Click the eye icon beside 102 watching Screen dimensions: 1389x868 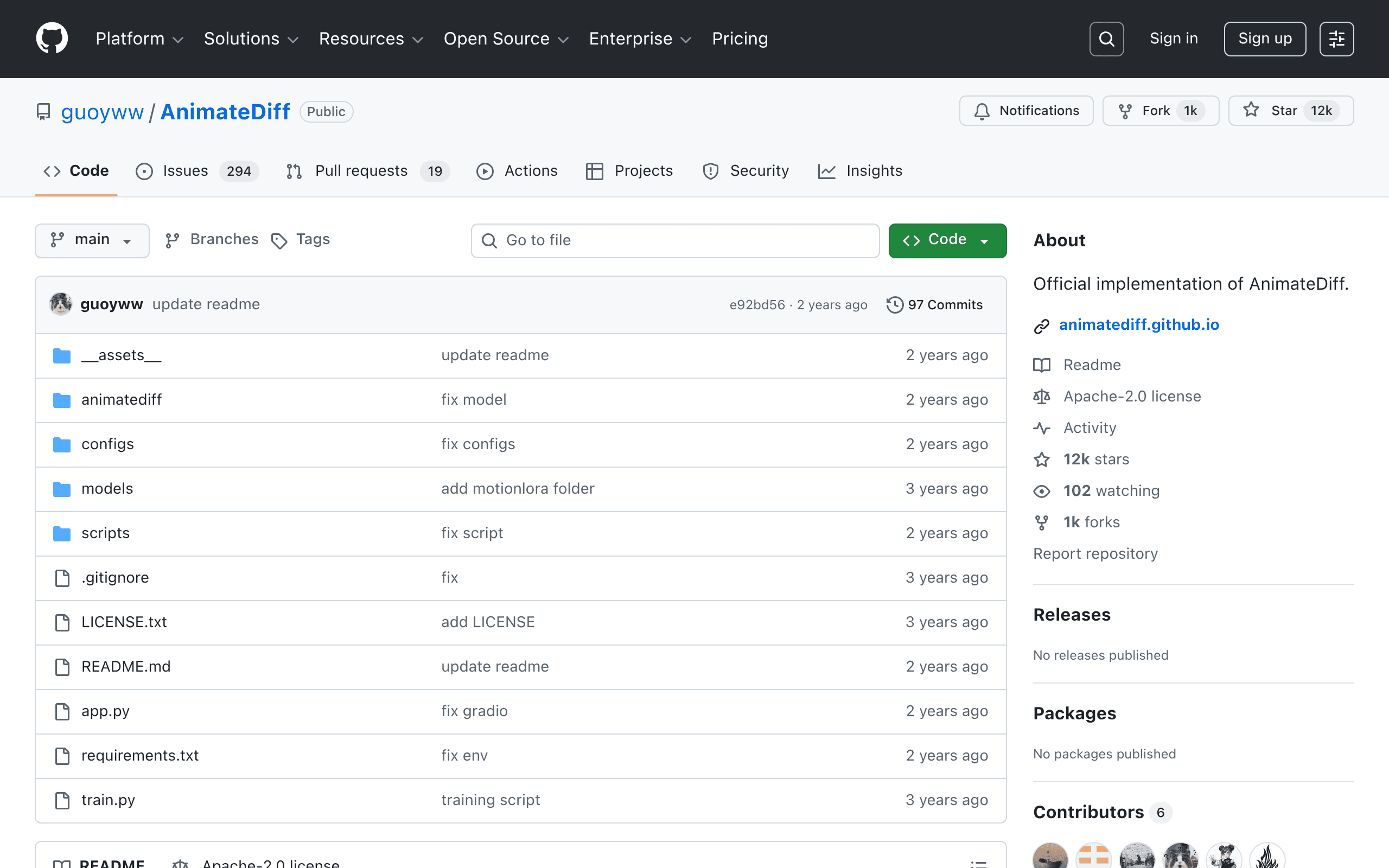1042,492
